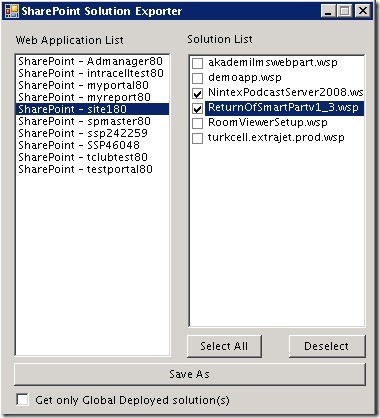Close the SharePoint Solution Exporter window
Viewport: 380px width, 418px height.
363,11
